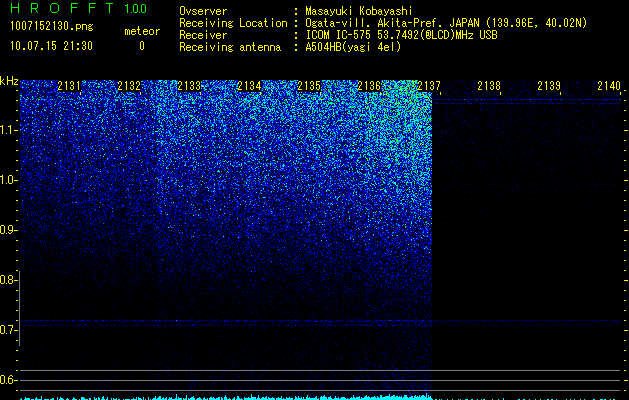Select observer name Masayuki Kobayashi
Image resolution: width=629 pixels, height=400 pixels.
(x=359, y=11)
